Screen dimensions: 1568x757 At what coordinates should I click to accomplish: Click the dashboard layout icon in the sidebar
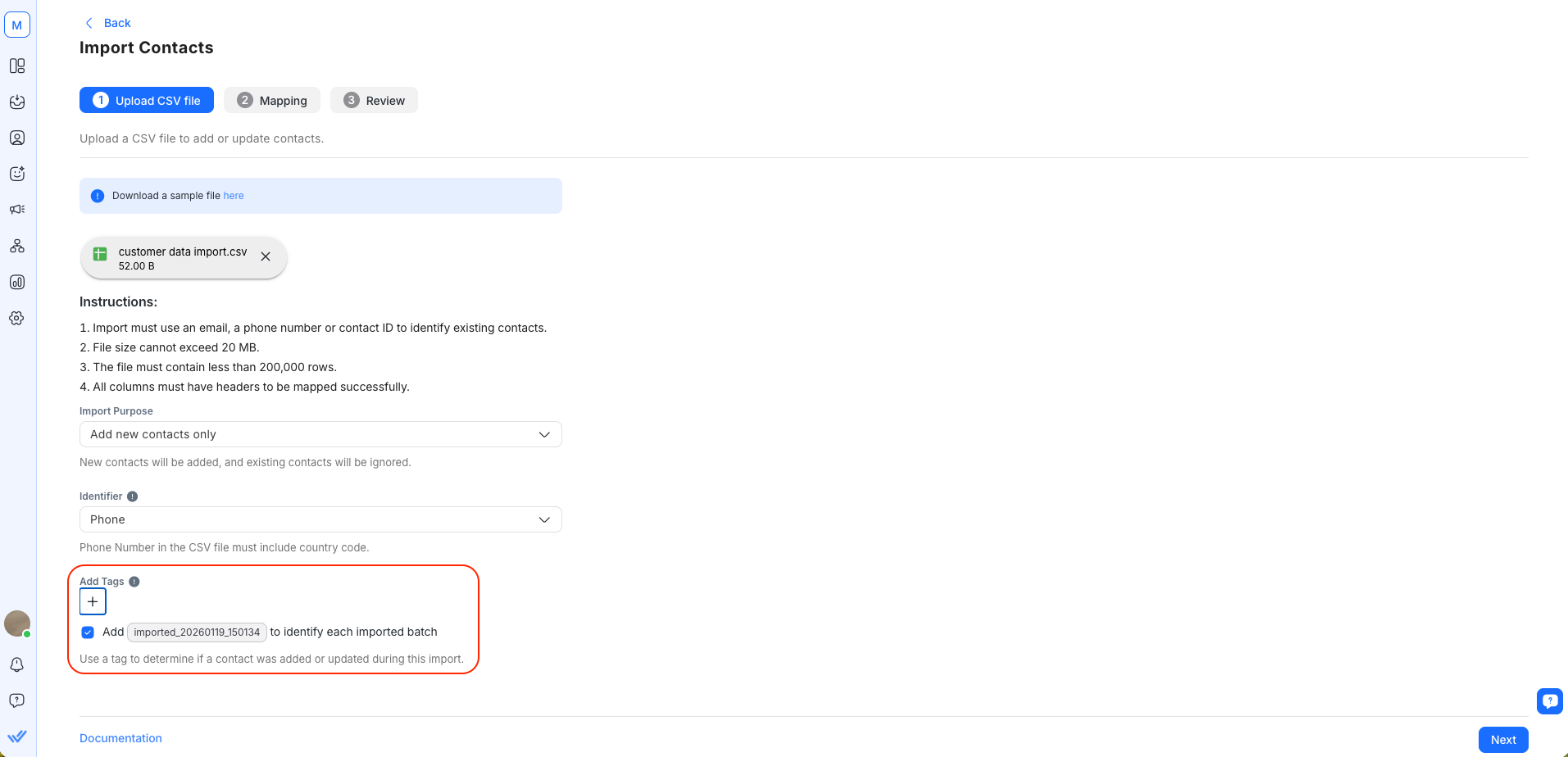coord(17,66)
